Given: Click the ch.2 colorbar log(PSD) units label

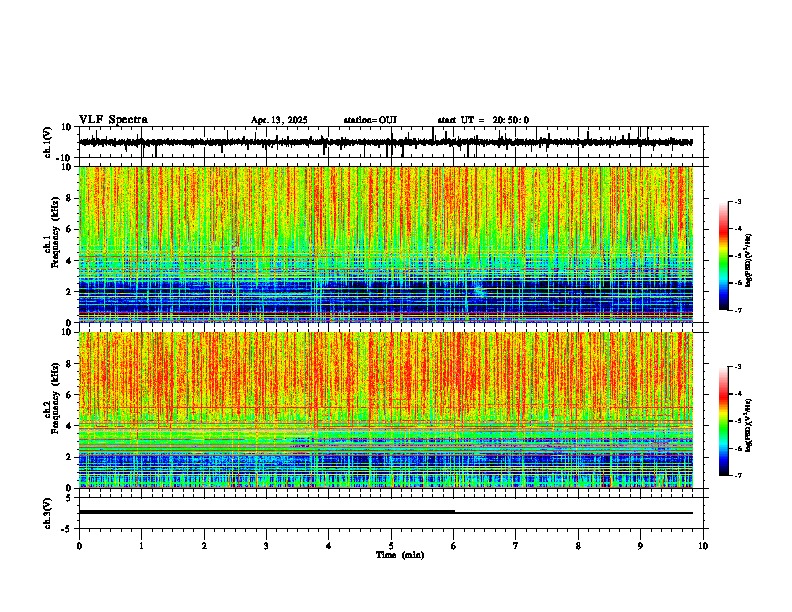Looking at the screenshot, I should click(749, 425).
